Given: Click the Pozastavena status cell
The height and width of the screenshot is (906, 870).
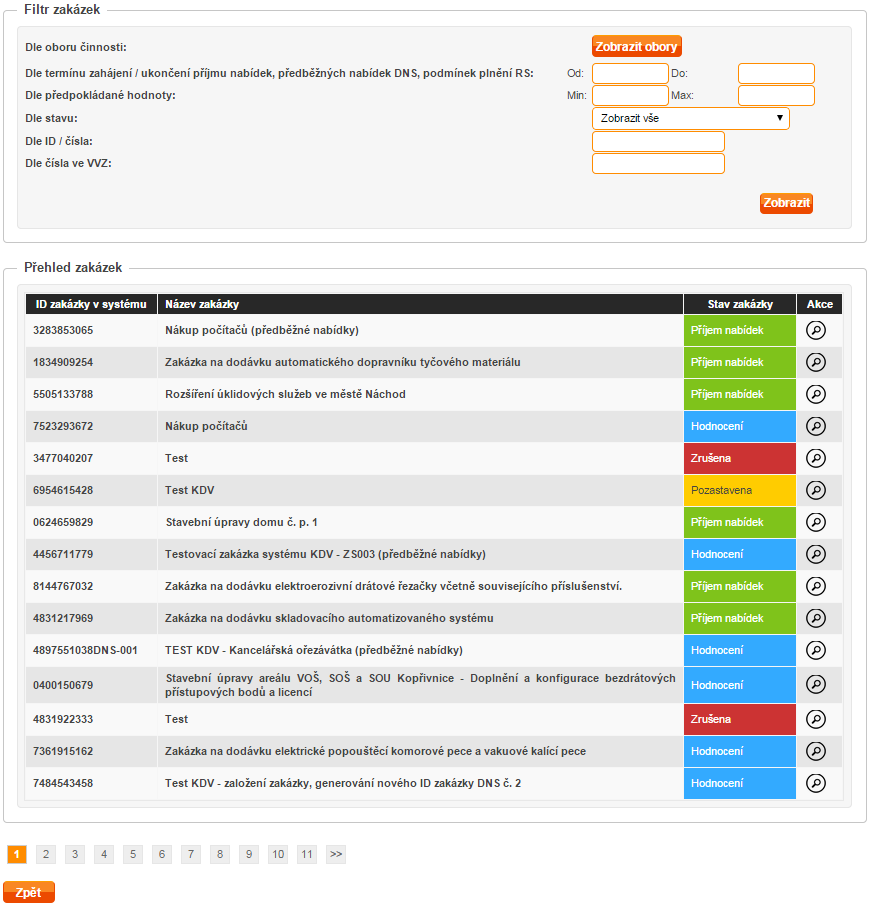Looking at the screenshot, I should [x=739, y=490].
